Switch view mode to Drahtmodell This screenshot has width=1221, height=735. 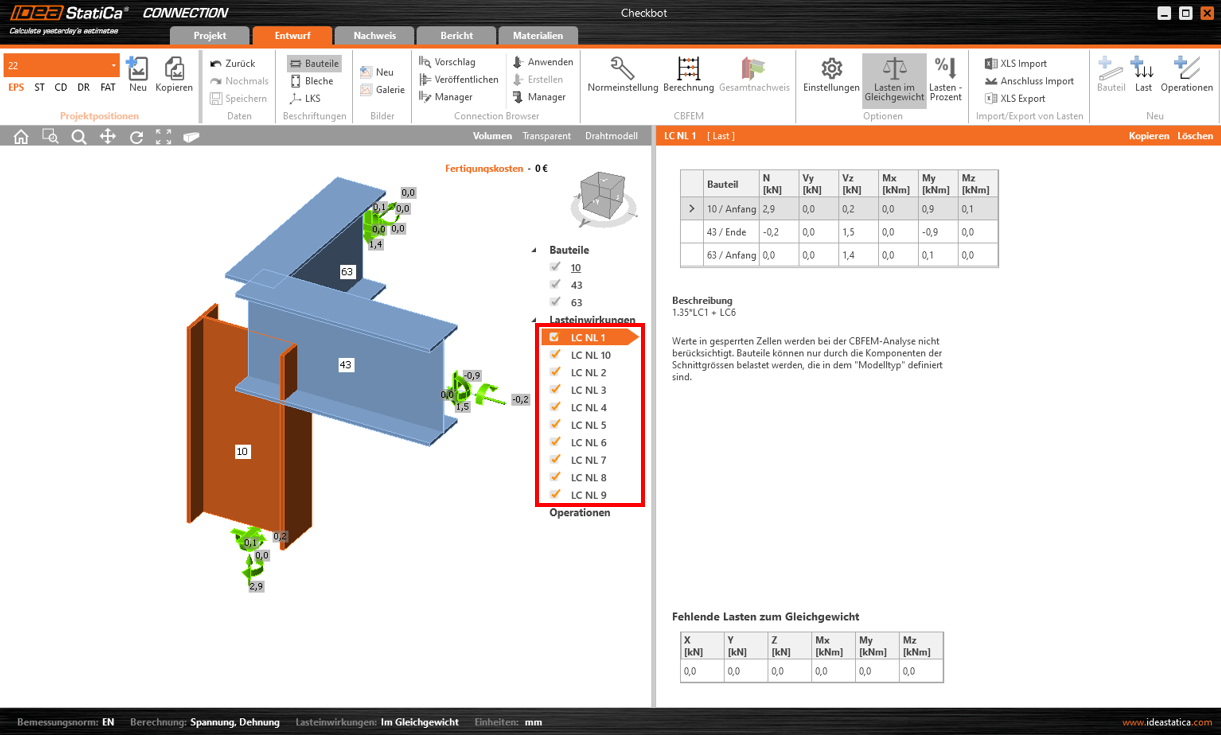tap(611, 136)
